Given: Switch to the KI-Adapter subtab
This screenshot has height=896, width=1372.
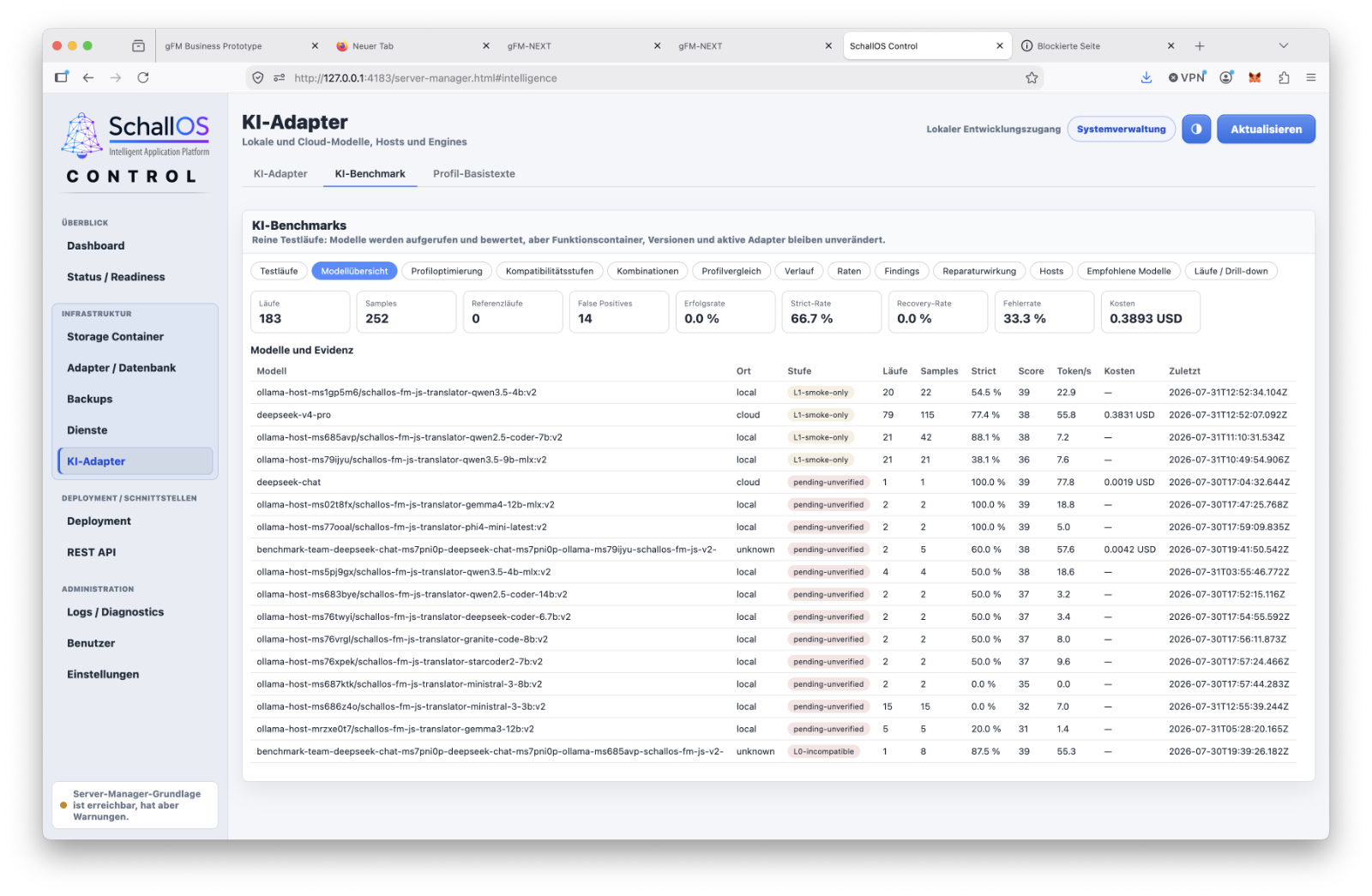Looking at the screenshot, I should (x=280, y=173).
